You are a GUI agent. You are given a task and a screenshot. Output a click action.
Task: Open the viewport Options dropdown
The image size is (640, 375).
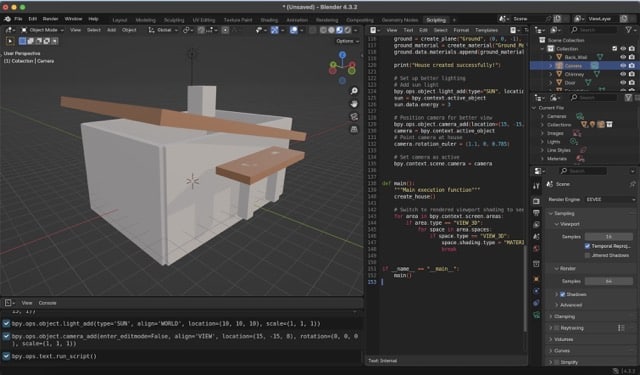click(347, 41)
